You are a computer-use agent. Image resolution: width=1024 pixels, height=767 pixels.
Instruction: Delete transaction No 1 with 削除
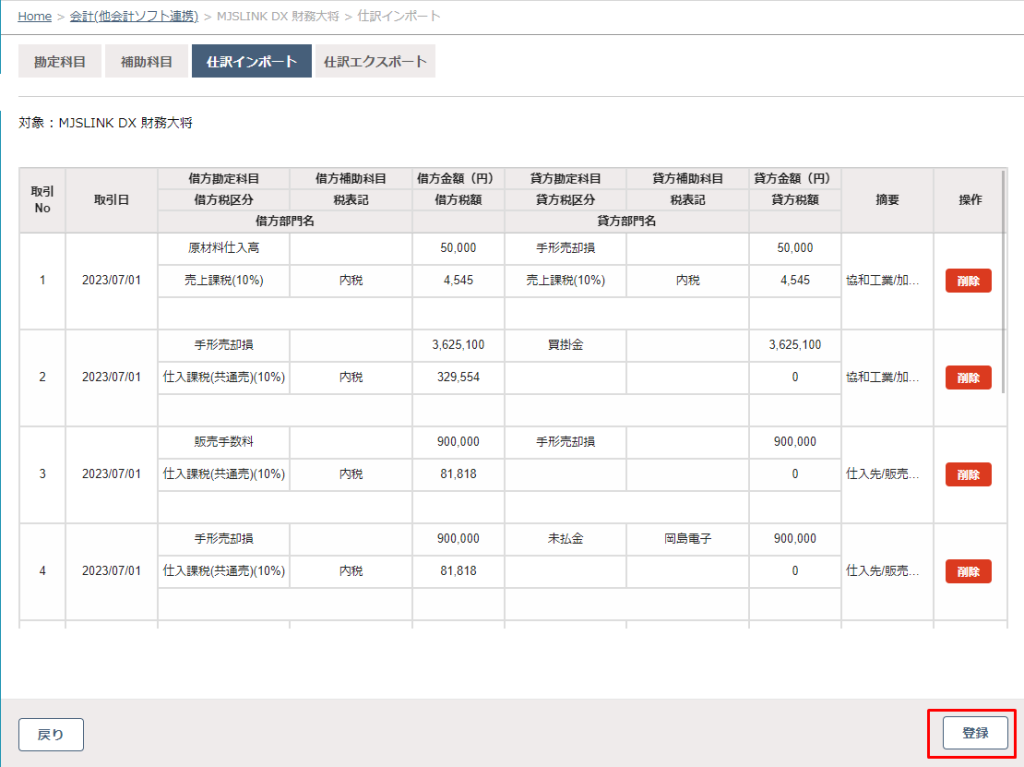pyautogui.click(x=967, y=281)
